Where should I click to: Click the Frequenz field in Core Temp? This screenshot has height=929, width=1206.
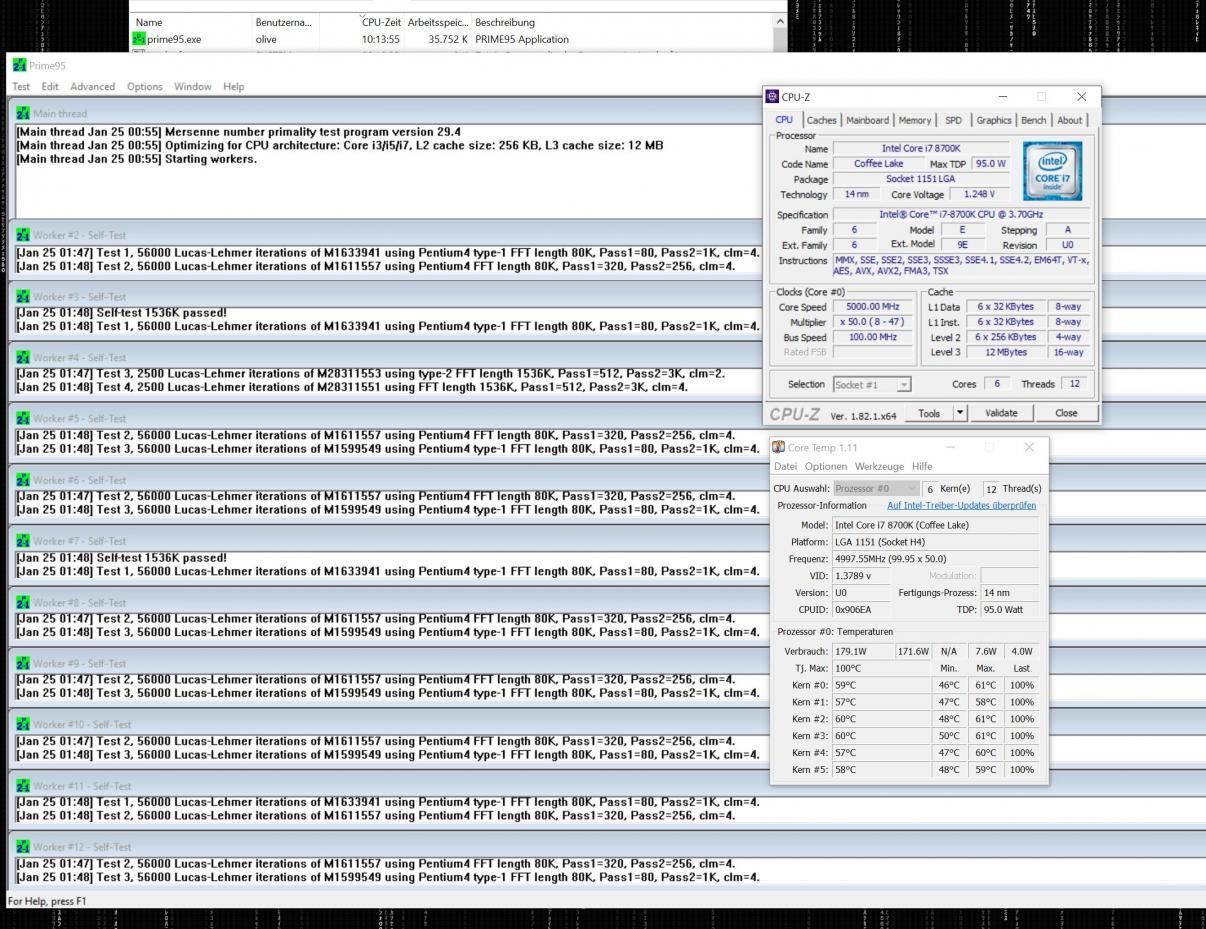(x=935, y=559)
